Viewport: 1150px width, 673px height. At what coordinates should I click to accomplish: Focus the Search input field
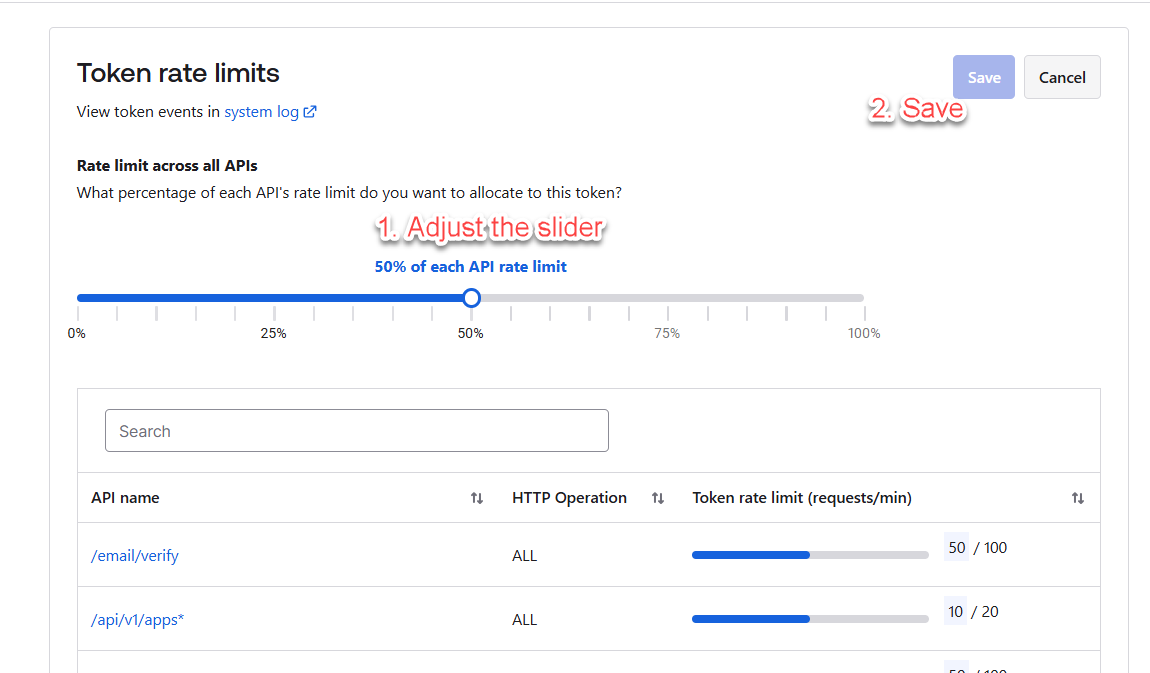pyautogui.click(x=356, y=431)
